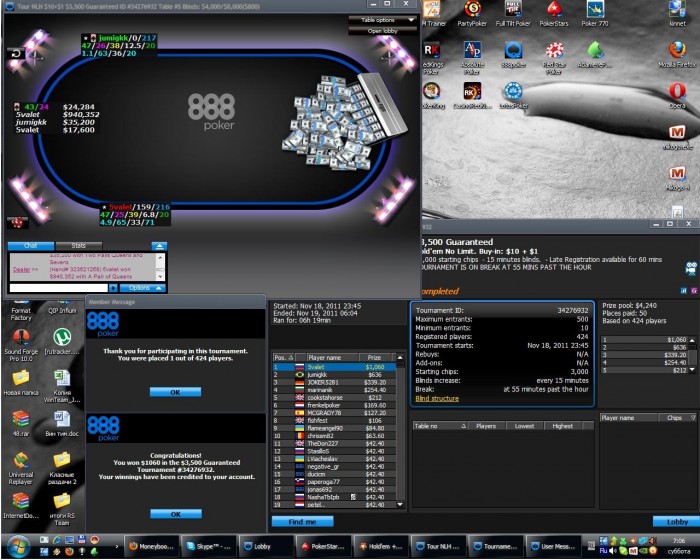Viewport: 700px width, 560px height.
Task: Click the Highest column header
Action: 563,426
